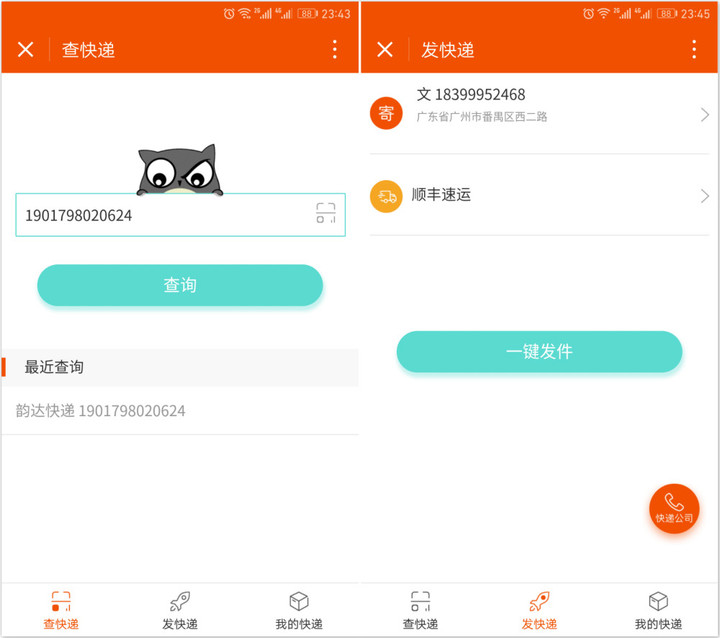This screenshot has height=638, width=720.
Task: Open sender entry 文 18399952468
Action: (471, 95)
